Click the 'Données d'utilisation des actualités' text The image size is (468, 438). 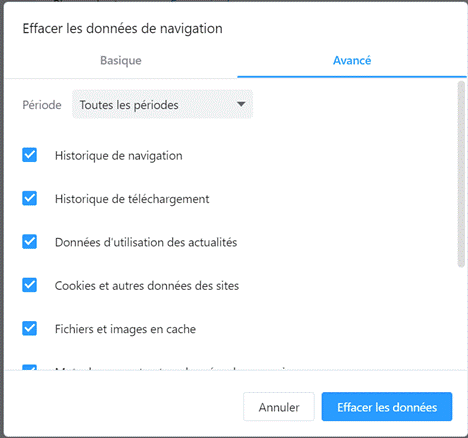(x=146, y=242)
